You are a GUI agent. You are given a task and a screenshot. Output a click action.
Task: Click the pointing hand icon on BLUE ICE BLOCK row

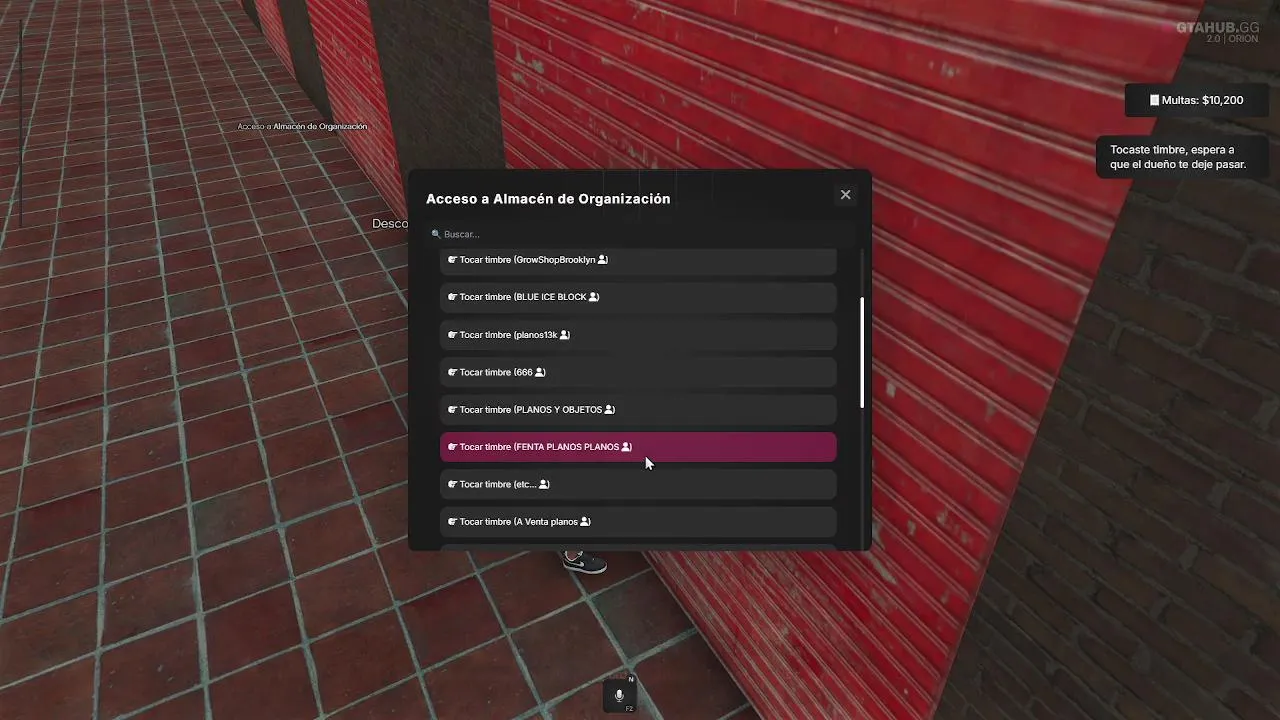click(452, 297)
